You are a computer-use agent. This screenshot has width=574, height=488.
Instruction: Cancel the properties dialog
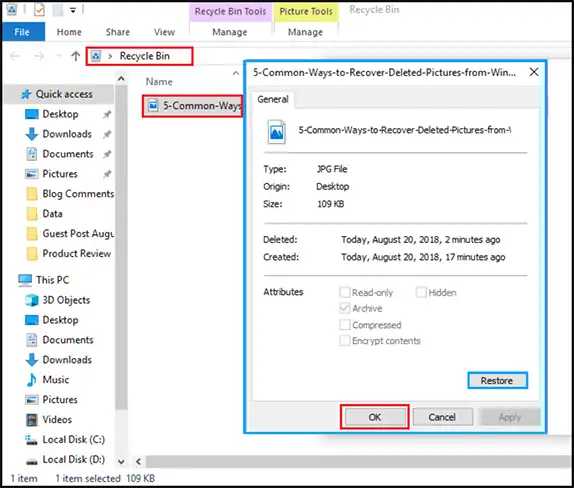click(x=442, y=417)
